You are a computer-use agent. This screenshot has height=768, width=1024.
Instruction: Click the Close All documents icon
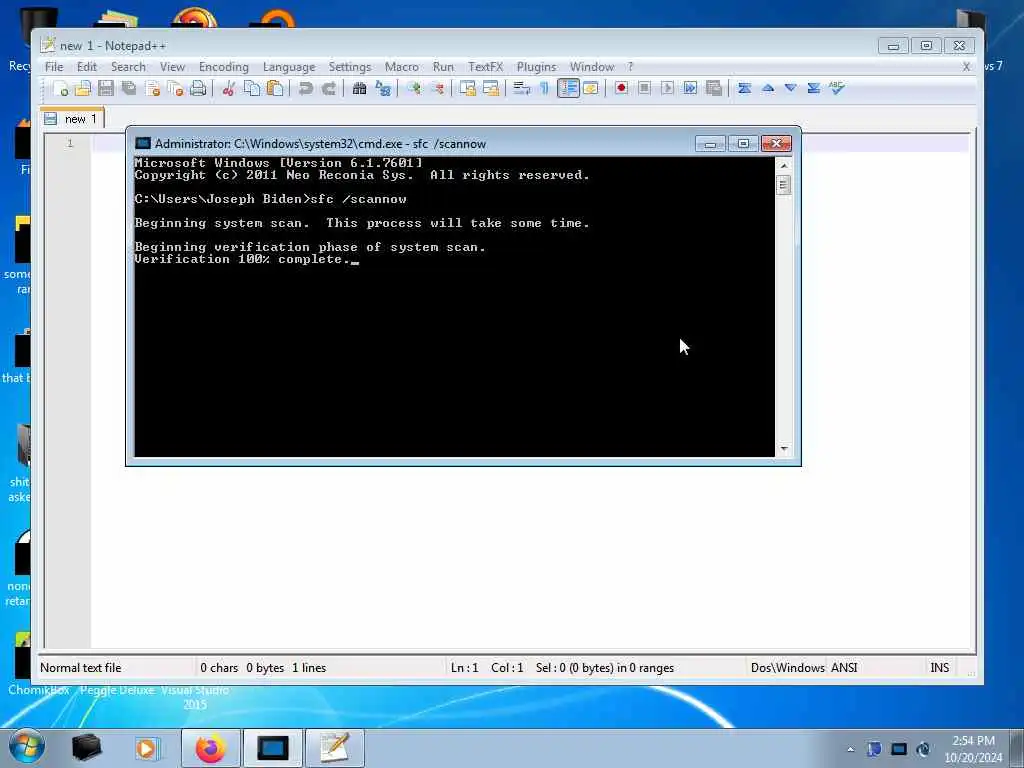(175, 88)
